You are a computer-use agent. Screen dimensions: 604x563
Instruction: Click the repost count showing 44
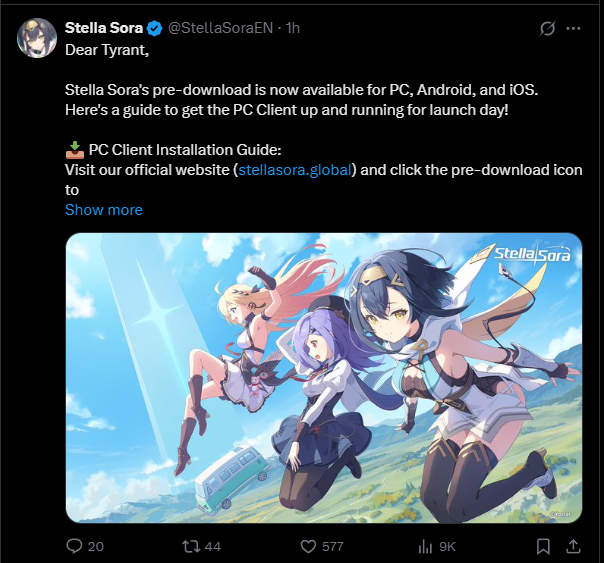tap(213, 546)
